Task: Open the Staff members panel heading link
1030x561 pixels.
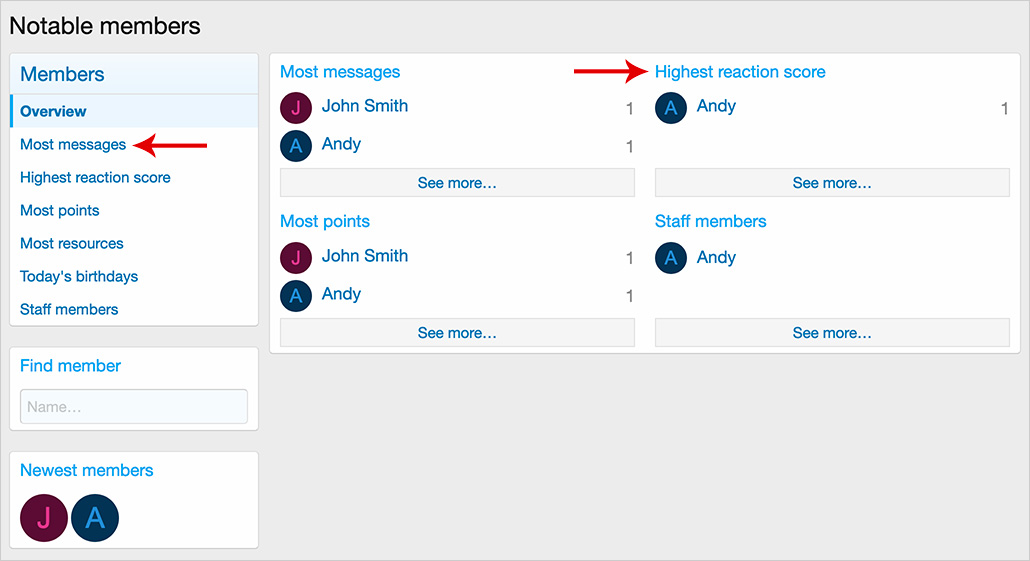Action: tap(710, 221)
